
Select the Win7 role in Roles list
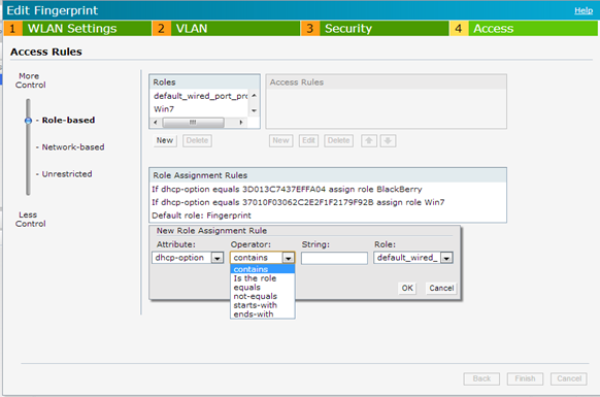[164, 109]
